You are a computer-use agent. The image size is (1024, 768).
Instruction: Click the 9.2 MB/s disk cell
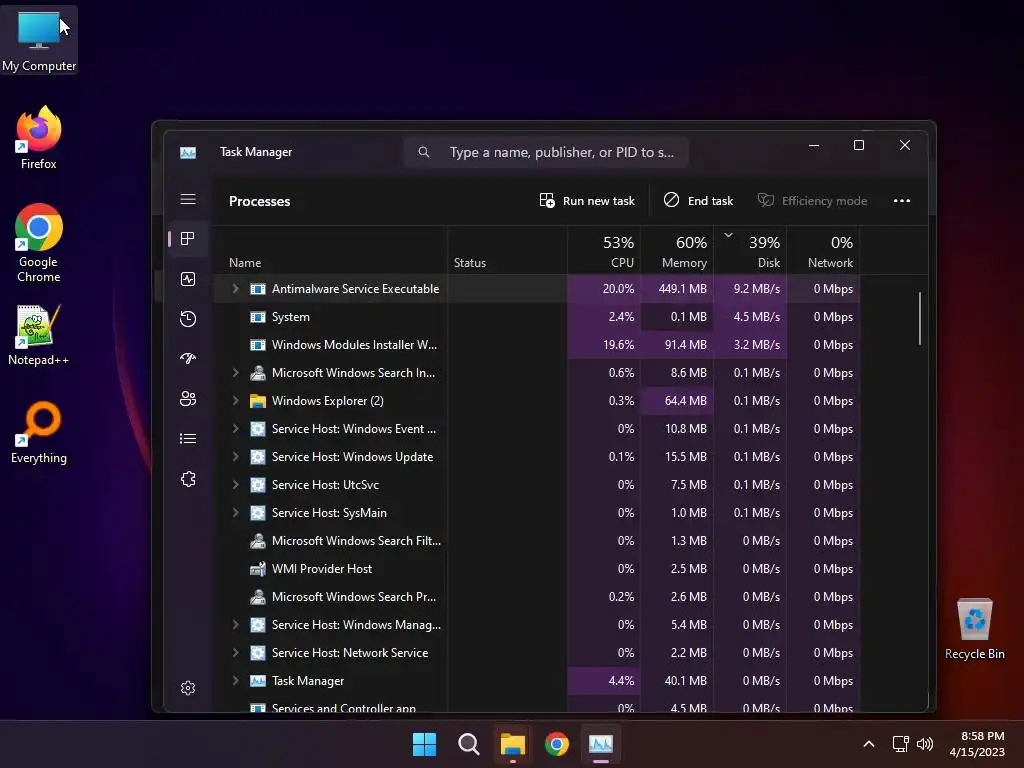[x=750, y=289]
